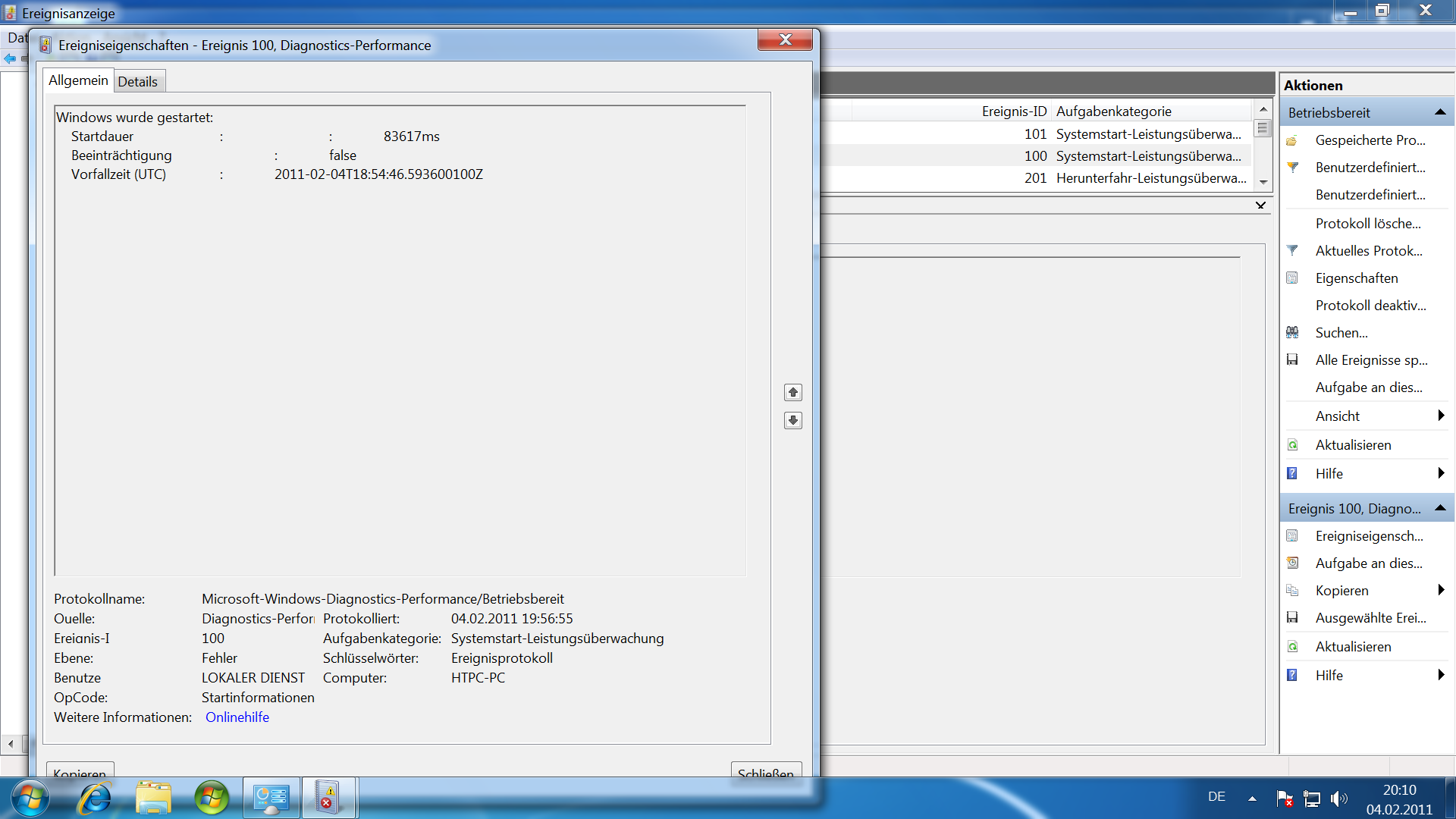The width and height of the screenshot is (1456, 819).
Task: Click the event list scrollbar down arrow
Action: pyautogui.click(x=1263, y=182)
